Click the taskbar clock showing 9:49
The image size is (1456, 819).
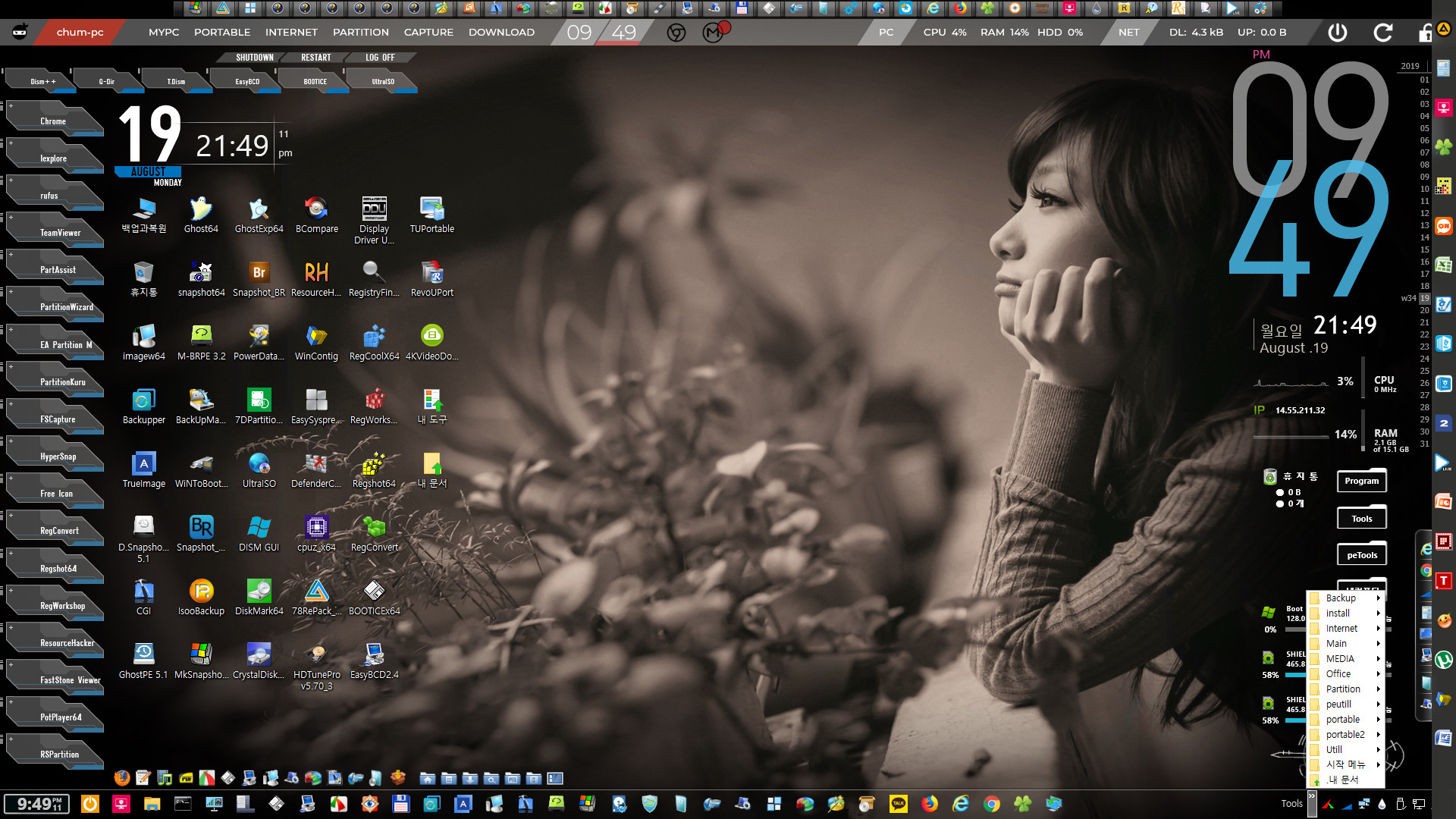[36, 804]
